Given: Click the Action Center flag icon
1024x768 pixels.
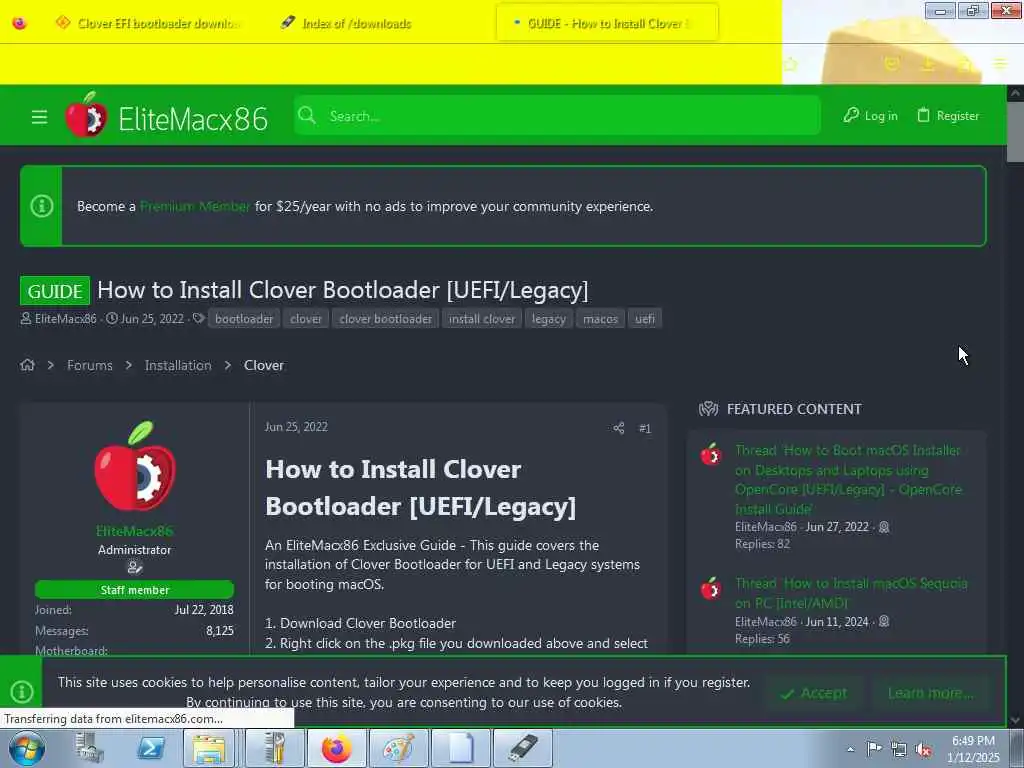Looking at the screenshot, I should pos(874,749).
